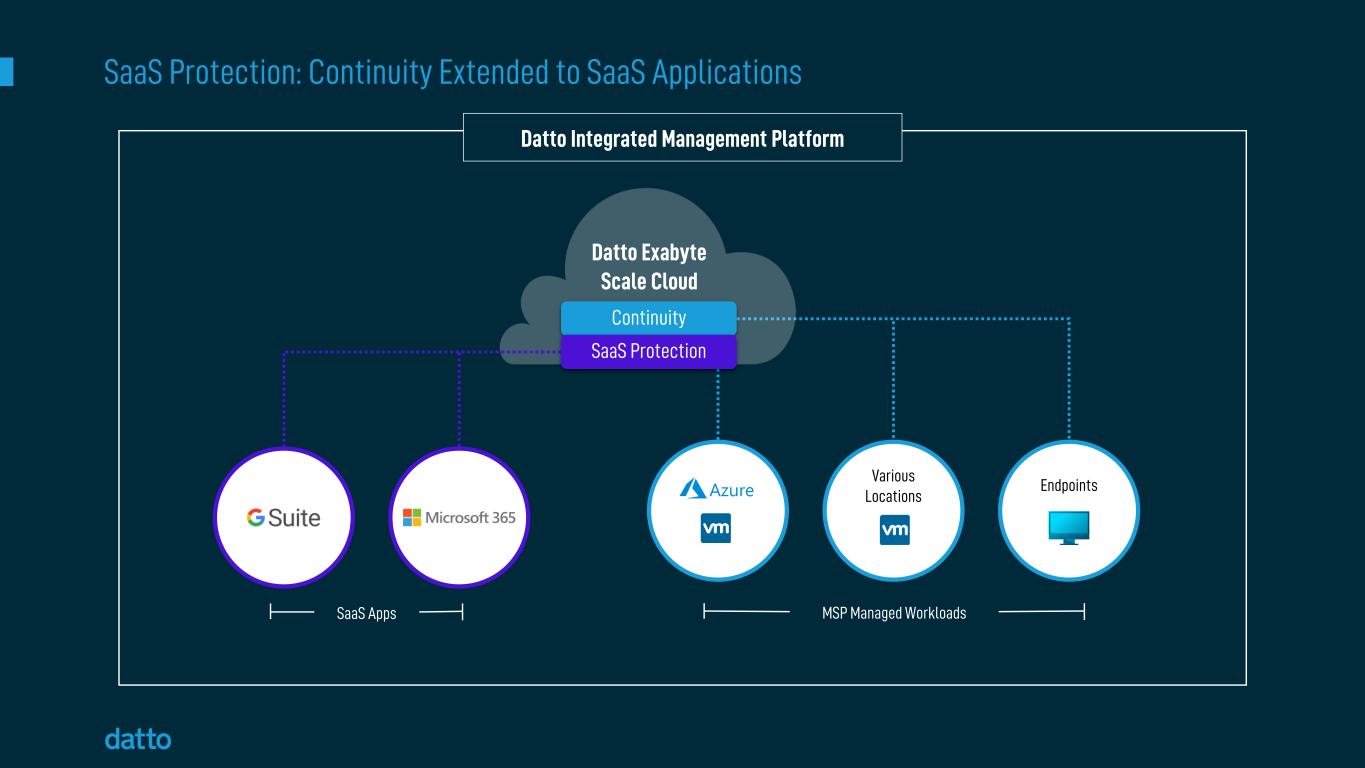This screenshot has height=768, width=1365.
Task: Click the datto logo at bottom left
Action: (138, 740)
